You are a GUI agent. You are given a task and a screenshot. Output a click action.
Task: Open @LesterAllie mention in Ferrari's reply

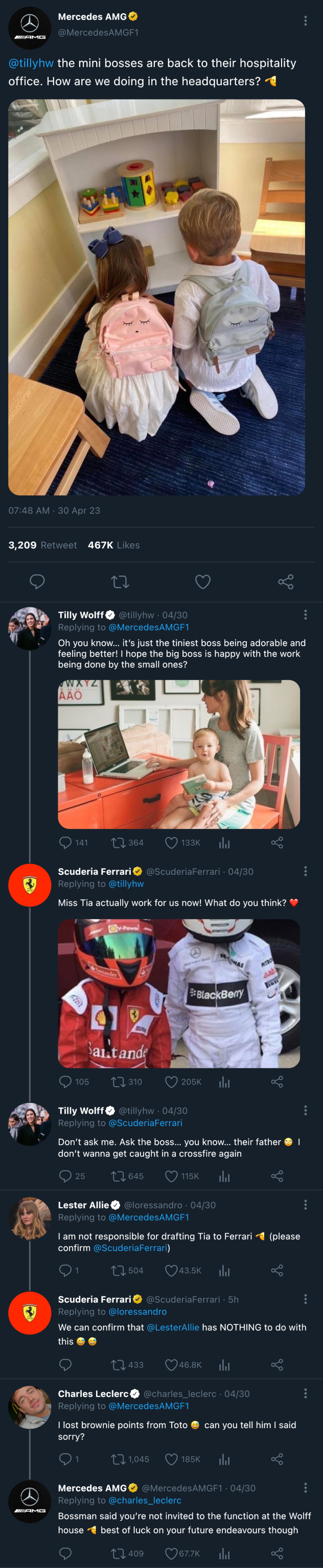[172, 1327]
